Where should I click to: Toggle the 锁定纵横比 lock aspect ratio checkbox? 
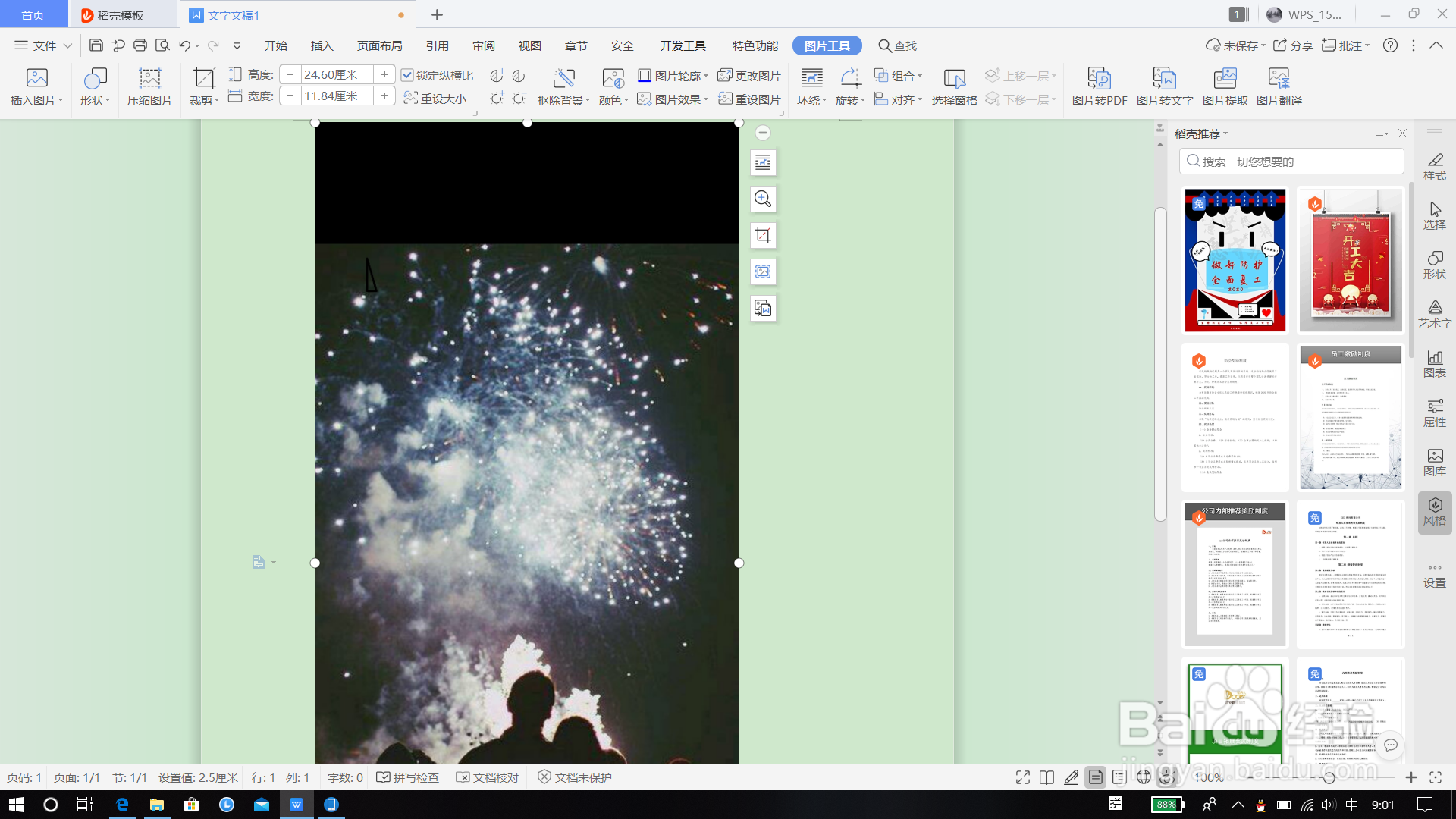click(407, 75)
